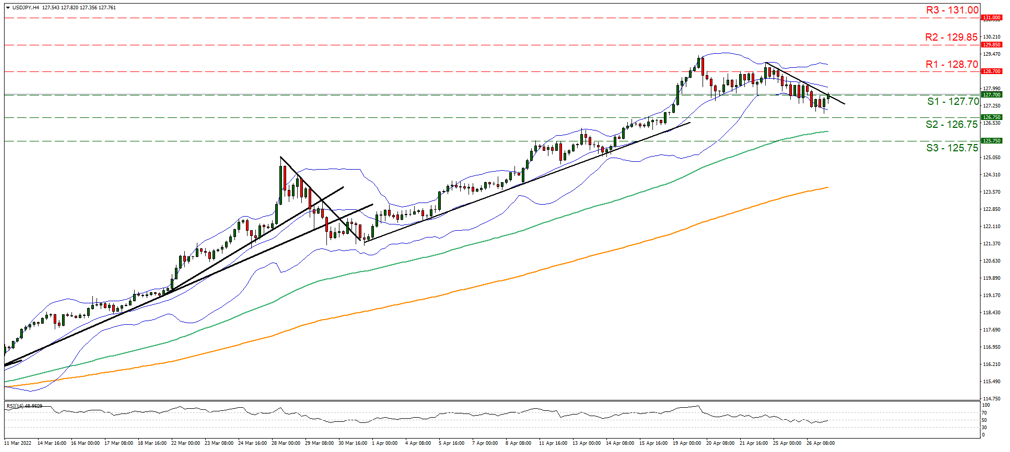Click the 26 Apr 08:00 time axis label

click(820, 444)
